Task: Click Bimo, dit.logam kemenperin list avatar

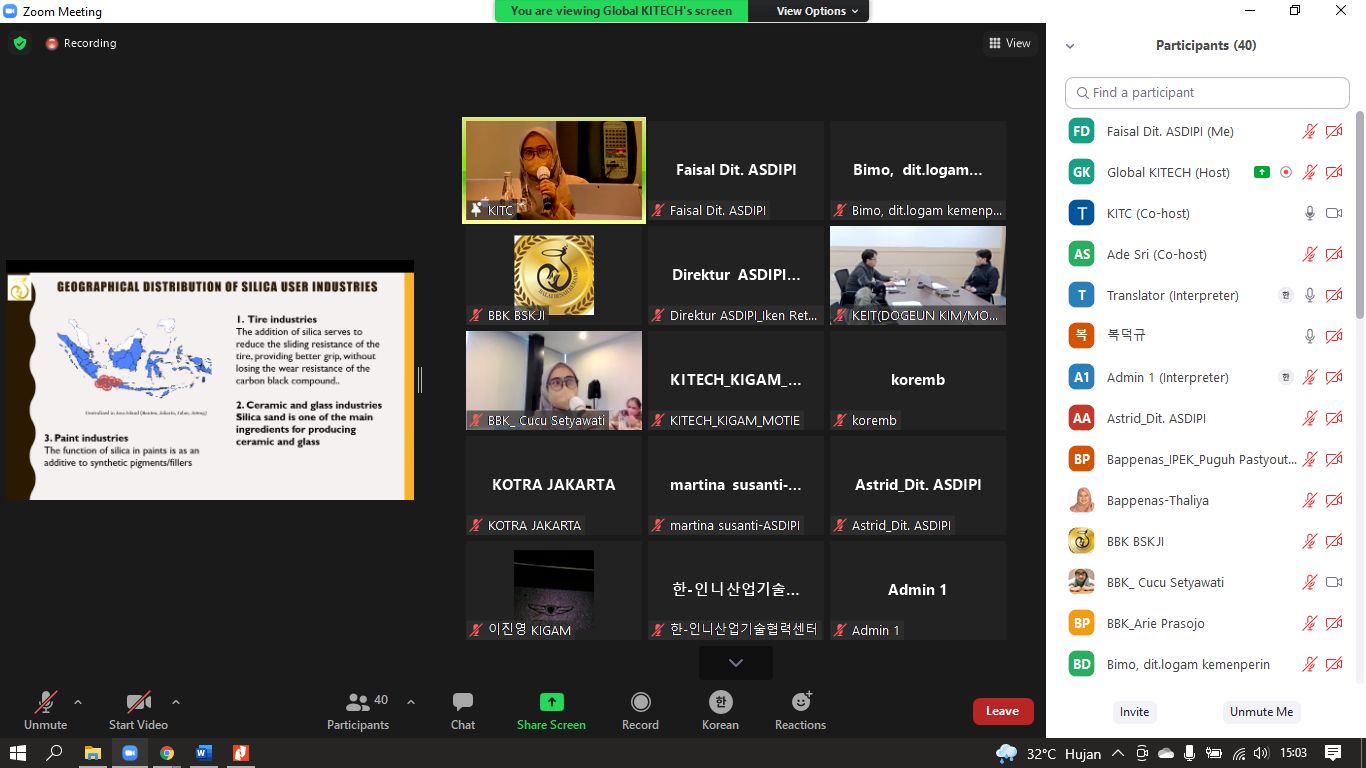Action: pos(1081,664)
